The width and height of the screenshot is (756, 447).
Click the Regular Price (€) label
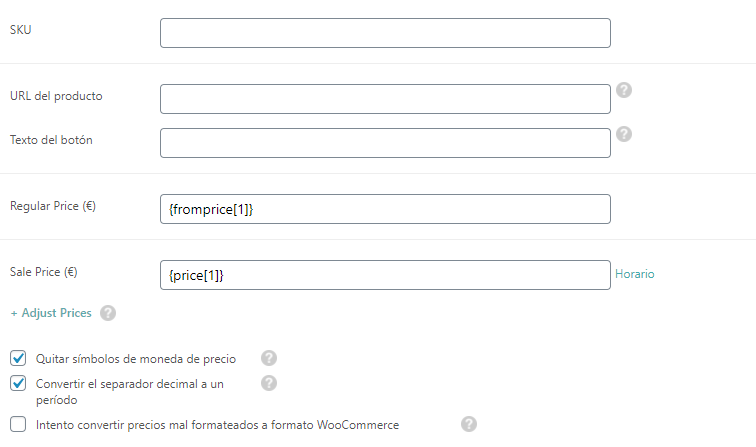coord(53,206)
